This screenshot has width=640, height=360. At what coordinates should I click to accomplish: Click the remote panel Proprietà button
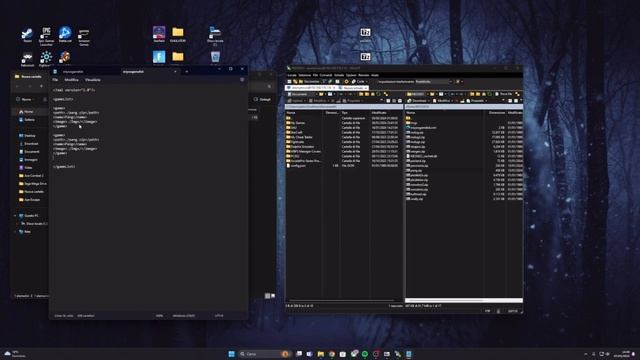477,101
